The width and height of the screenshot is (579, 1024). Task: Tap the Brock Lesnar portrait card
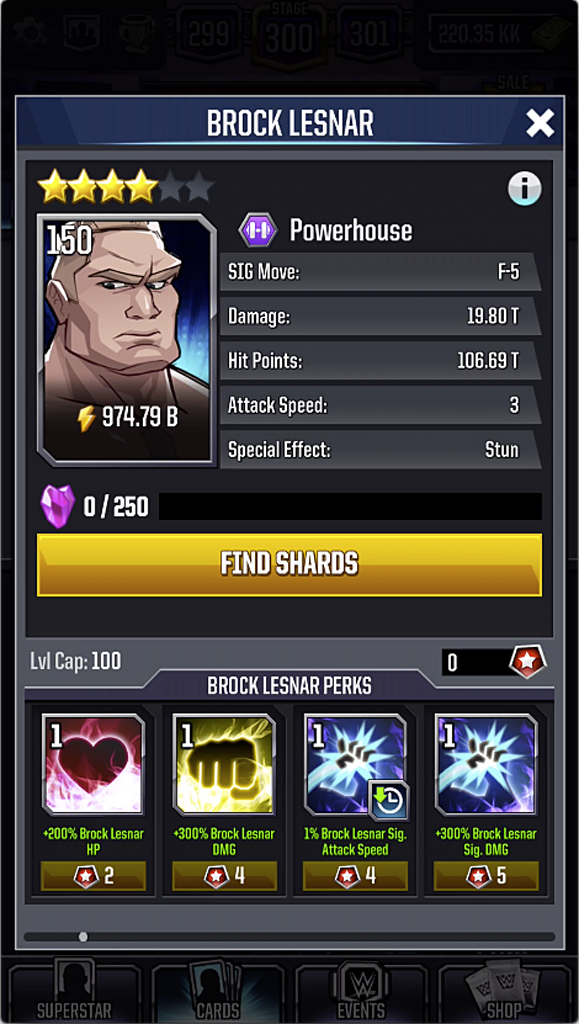(126, 338)
